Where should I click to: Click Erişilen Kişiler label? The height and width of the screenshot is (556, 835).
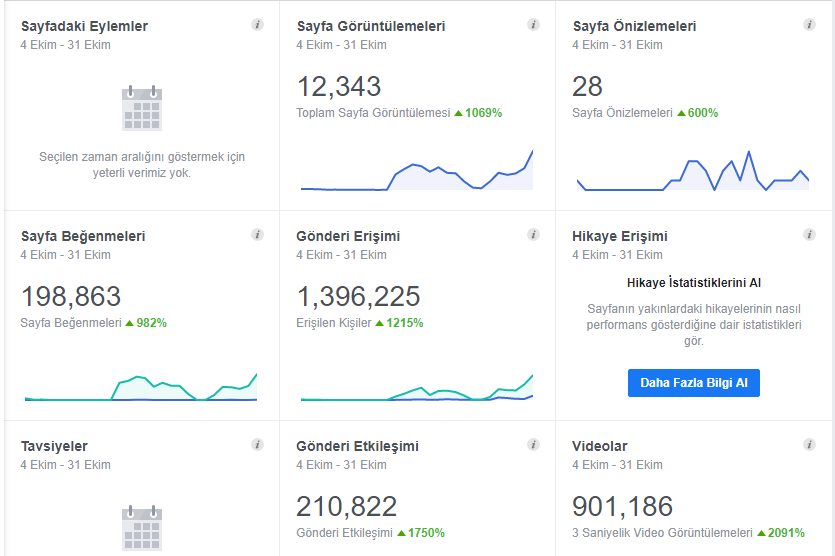(x=334, y=323)
